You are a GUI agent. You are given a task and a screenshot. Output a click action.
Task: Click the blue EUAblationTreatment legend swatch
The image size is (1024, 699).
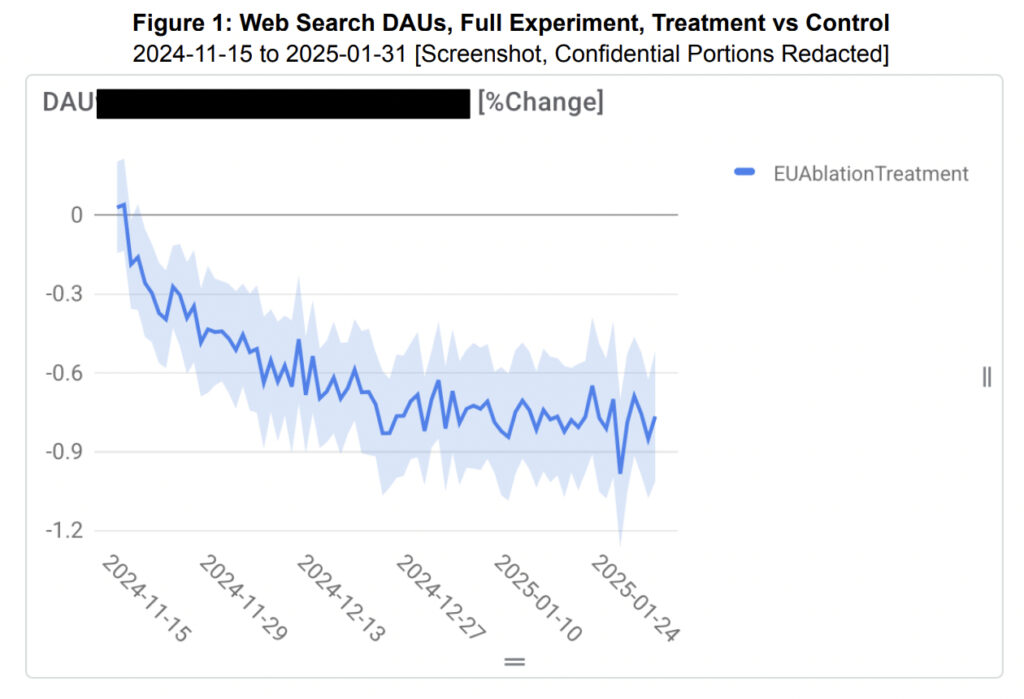tap(744, 173)
